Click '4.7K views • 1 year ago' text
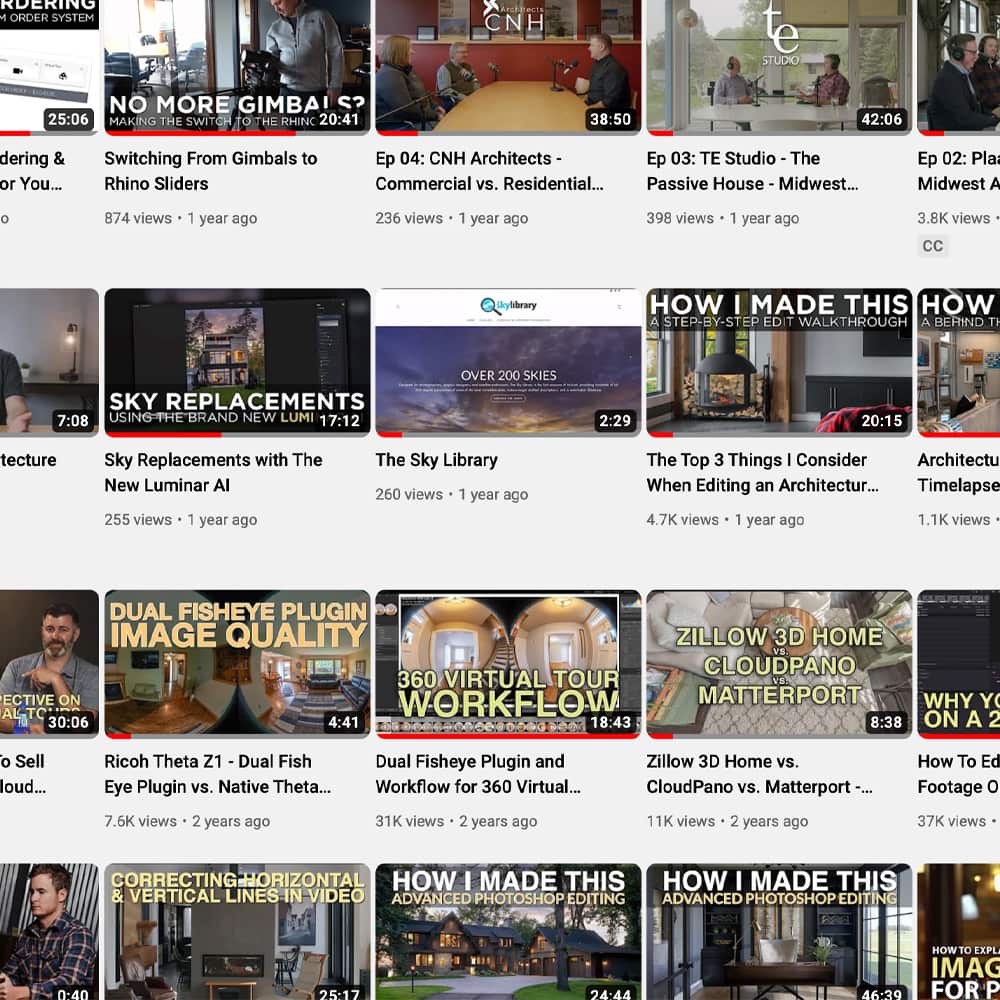Image resolution: width=1000 pixels, height=1000 pixels. click(x=726, y=520)
